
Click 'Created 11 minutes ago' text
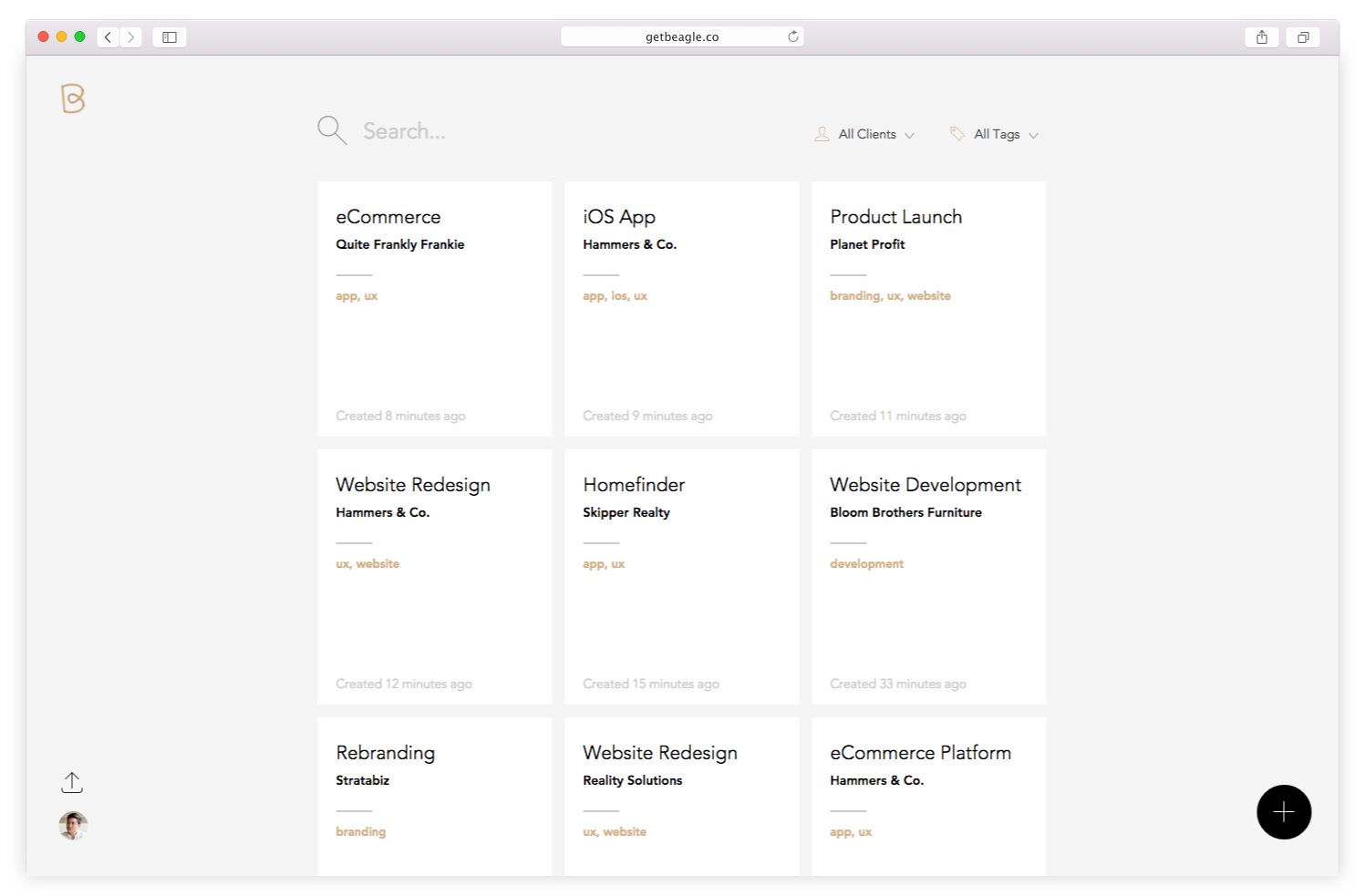[898, 416]
